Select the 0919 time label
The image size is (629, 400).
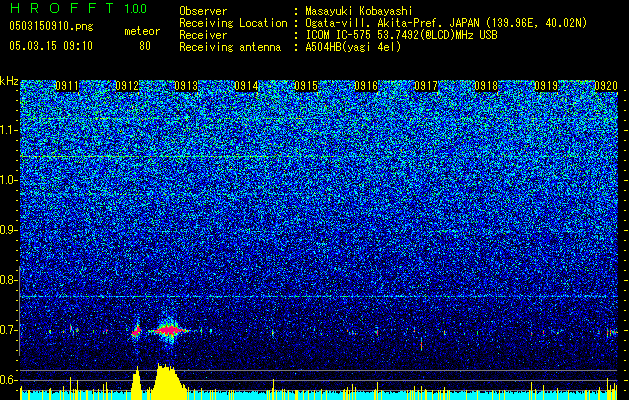point(546,86)
